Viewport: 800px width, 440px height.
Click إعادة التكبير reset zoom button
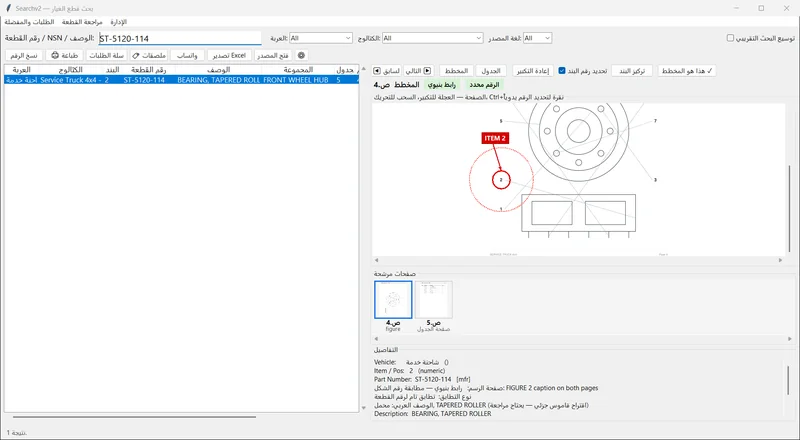coord(533,71)
